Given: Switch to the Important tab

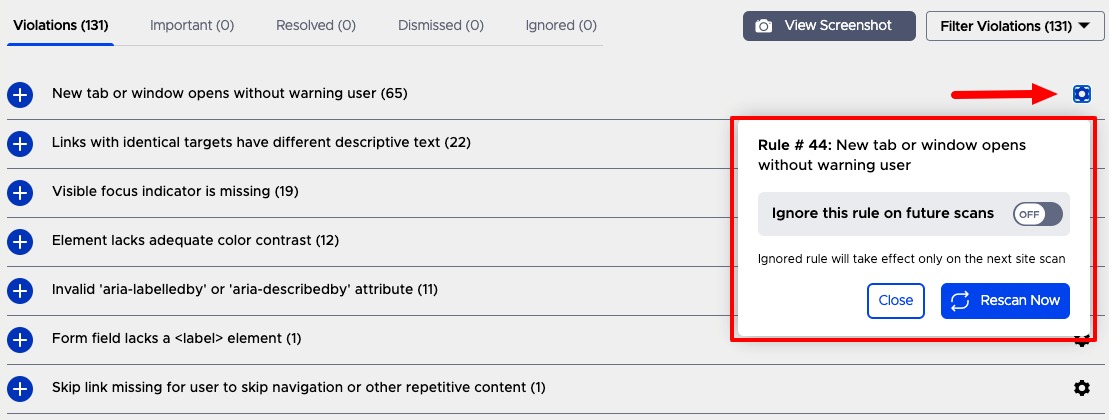Looking at the screenshot, I should pos(191,25).
